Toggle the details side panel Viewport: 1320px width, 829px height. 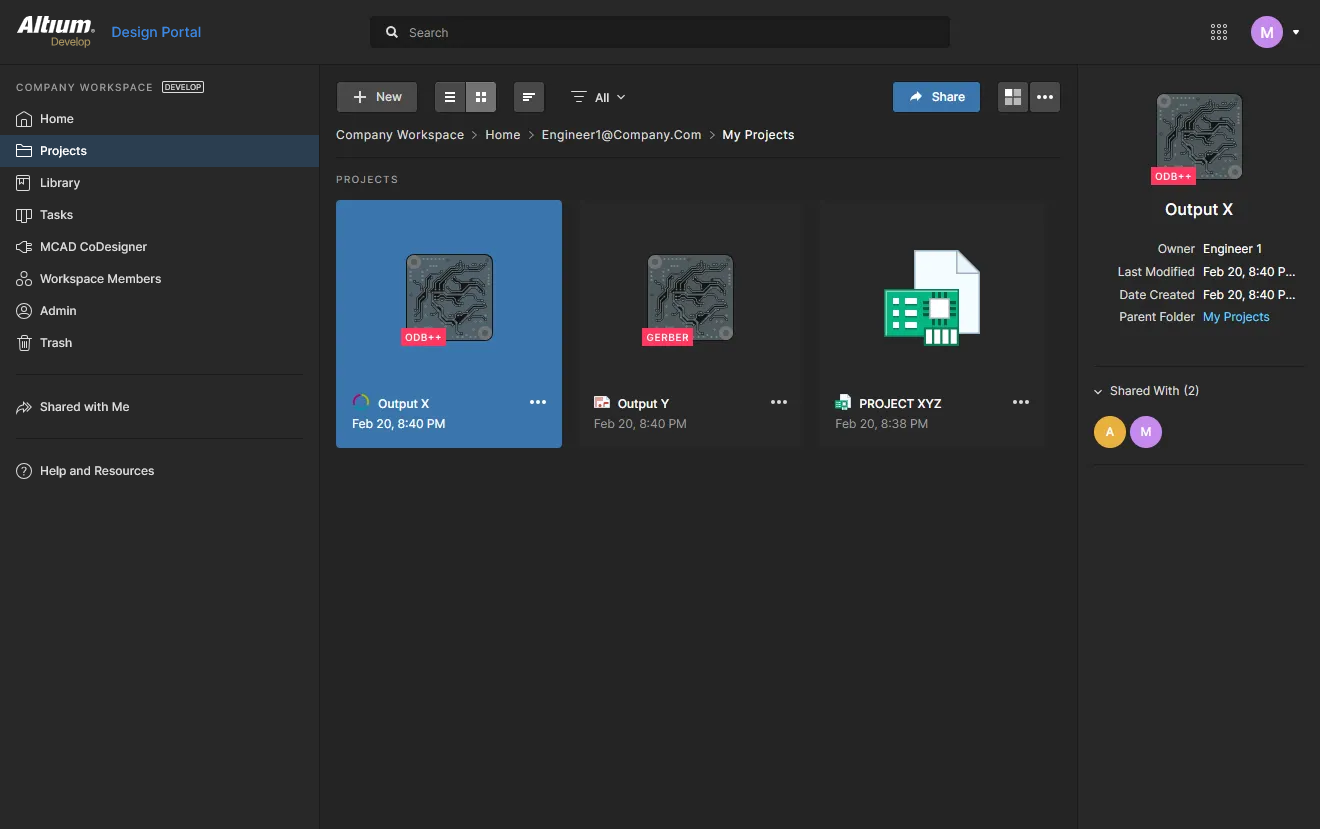[x=1013, y=97]
